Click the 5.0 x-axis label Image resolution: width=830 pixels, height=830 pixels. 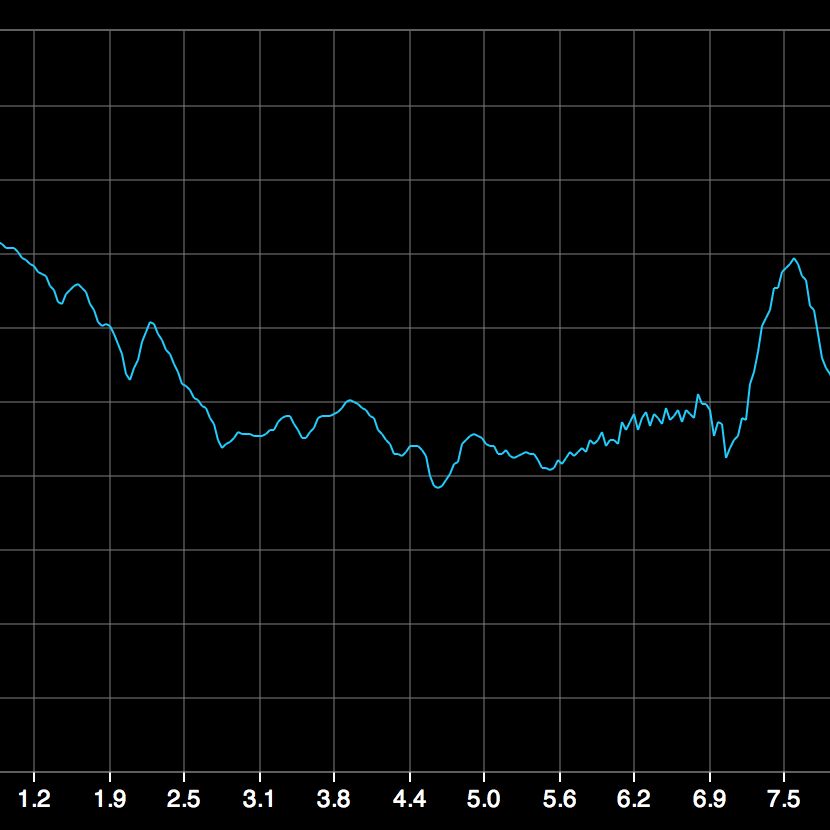[483, 799]
